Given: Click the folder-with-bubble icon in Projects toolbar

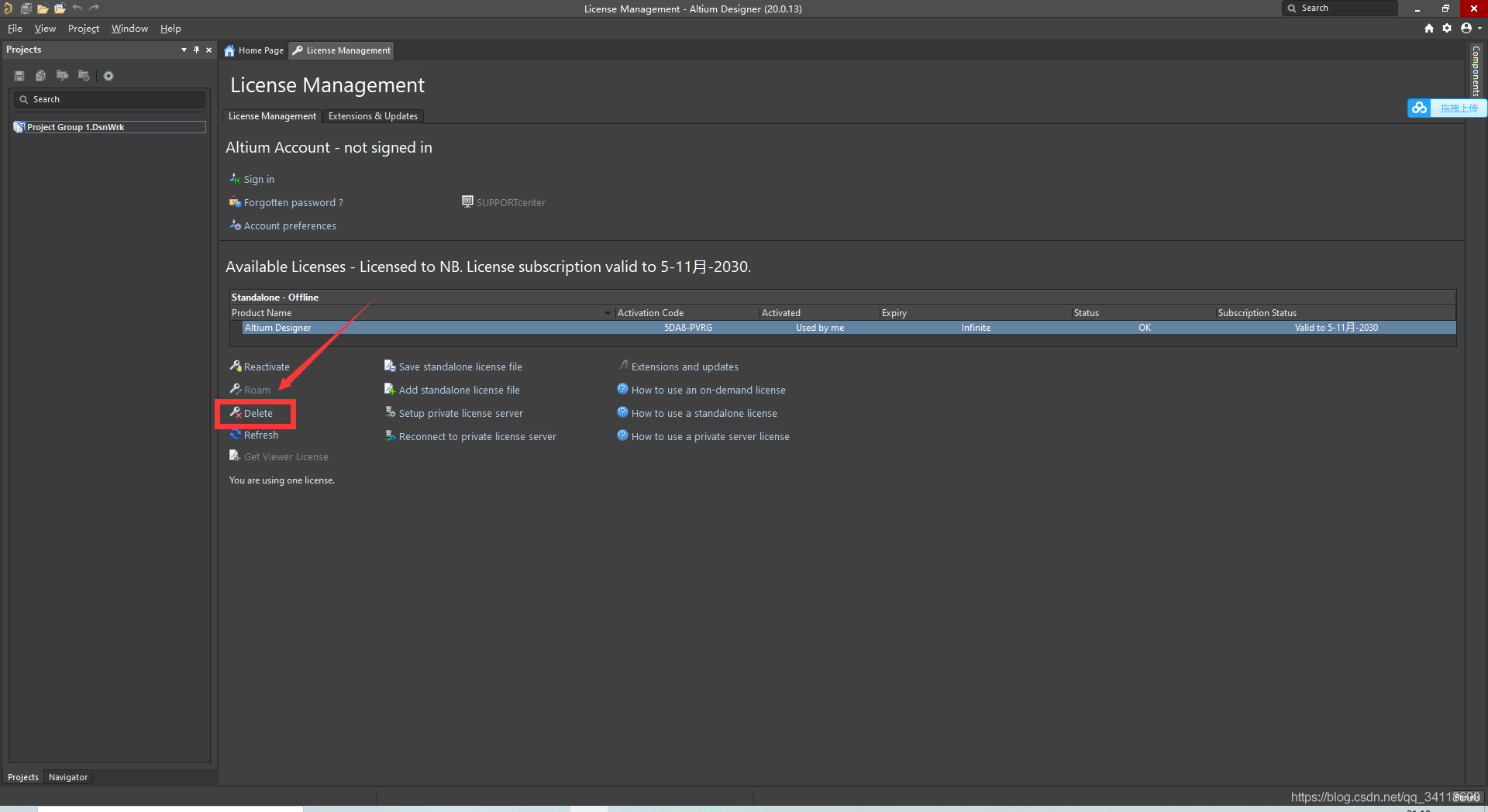Looking at the screenshot, I should click(x=62, y=76).
